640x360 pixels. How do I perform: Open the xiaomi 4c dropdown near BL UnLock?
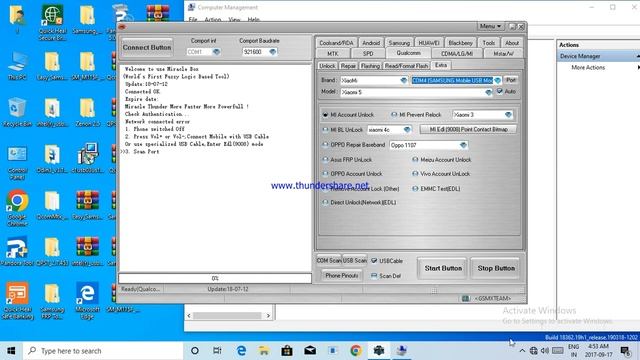[x=407, y=130]
